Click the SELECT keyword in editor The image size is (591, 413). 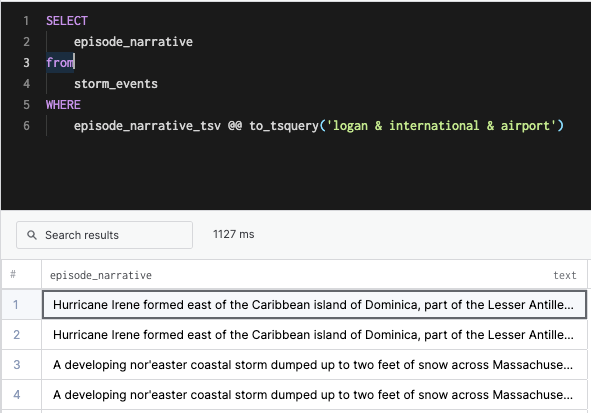pos(67,21)
